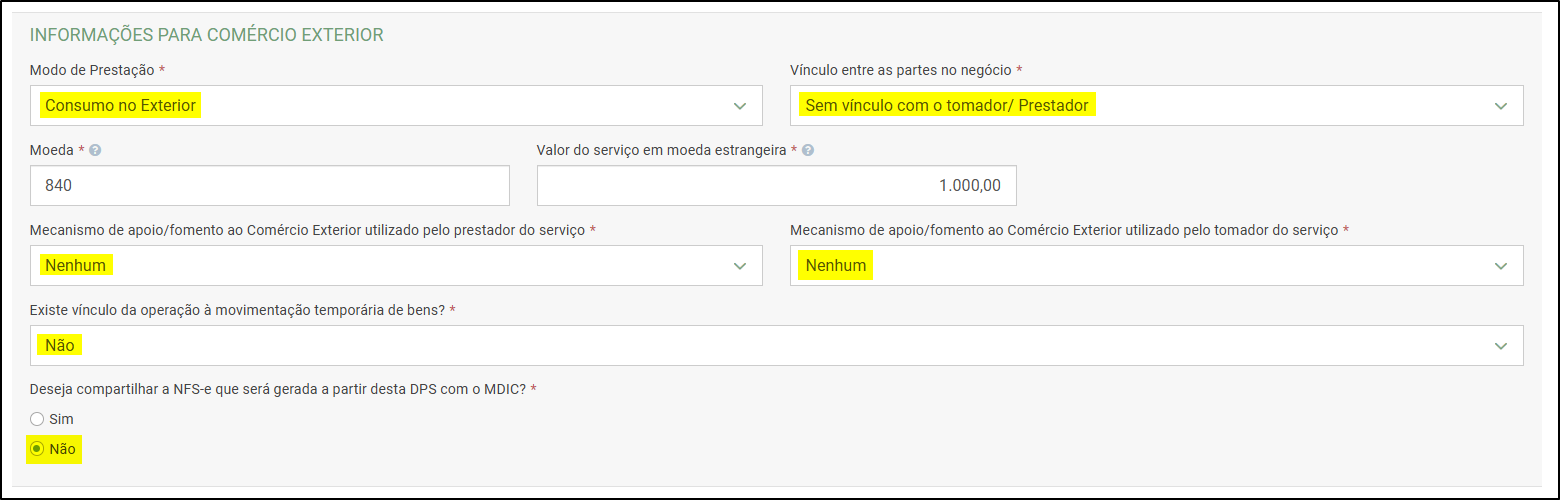The image size is (1560, 500).
Task: Click help icon beside Valor do serviço label
Action: click(808, 150)
